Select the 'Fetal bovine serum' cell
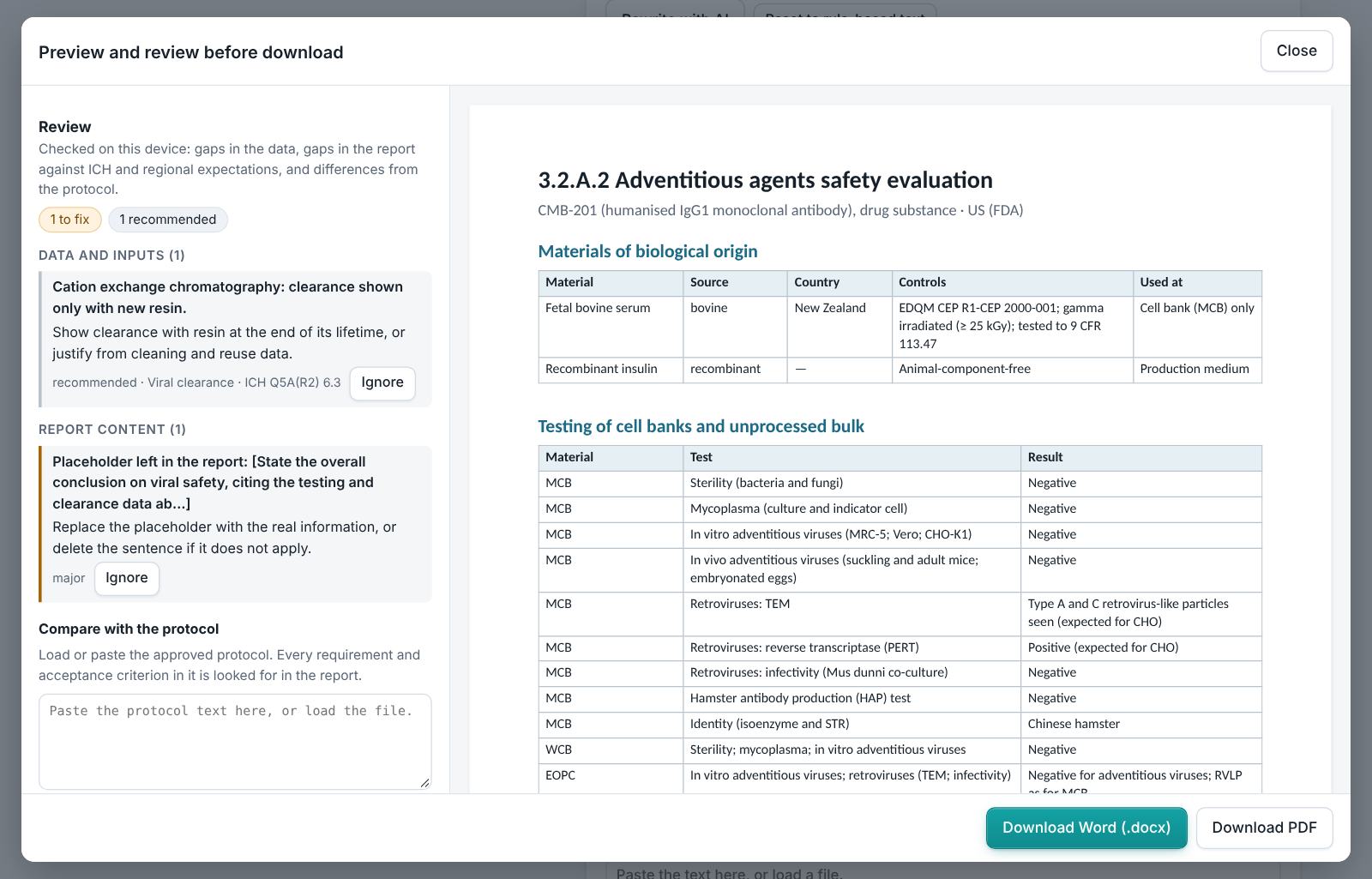This screenshot has height=879, width=1372. tap(611, 326)
